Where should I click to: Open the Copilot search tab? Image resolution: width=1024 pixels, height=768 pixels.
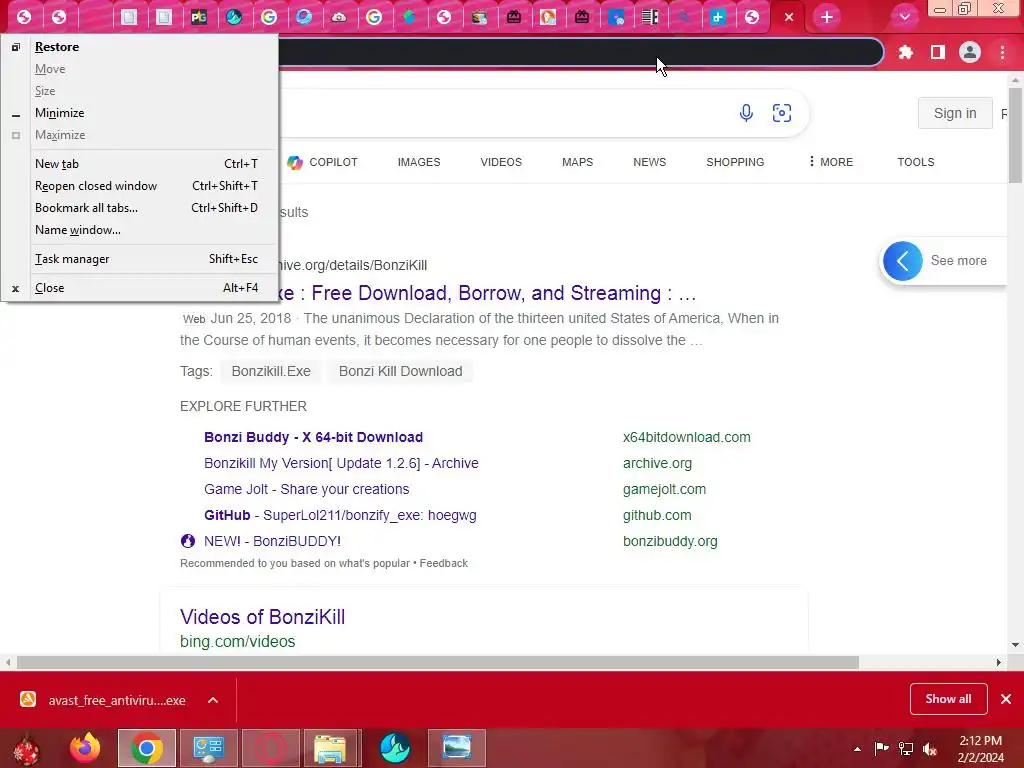click(323, 162)
